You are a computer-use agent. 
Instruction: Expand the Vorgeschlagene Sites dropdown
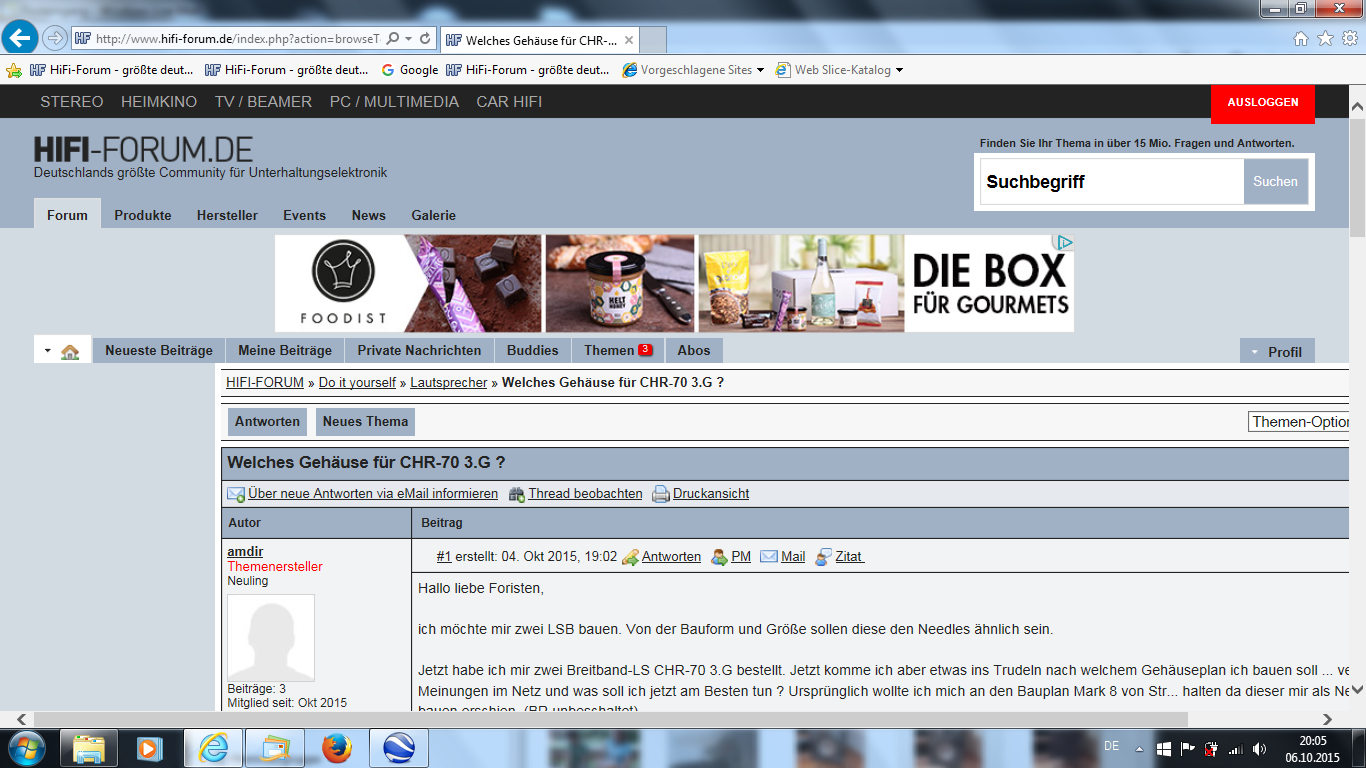[x=760, y=70]
